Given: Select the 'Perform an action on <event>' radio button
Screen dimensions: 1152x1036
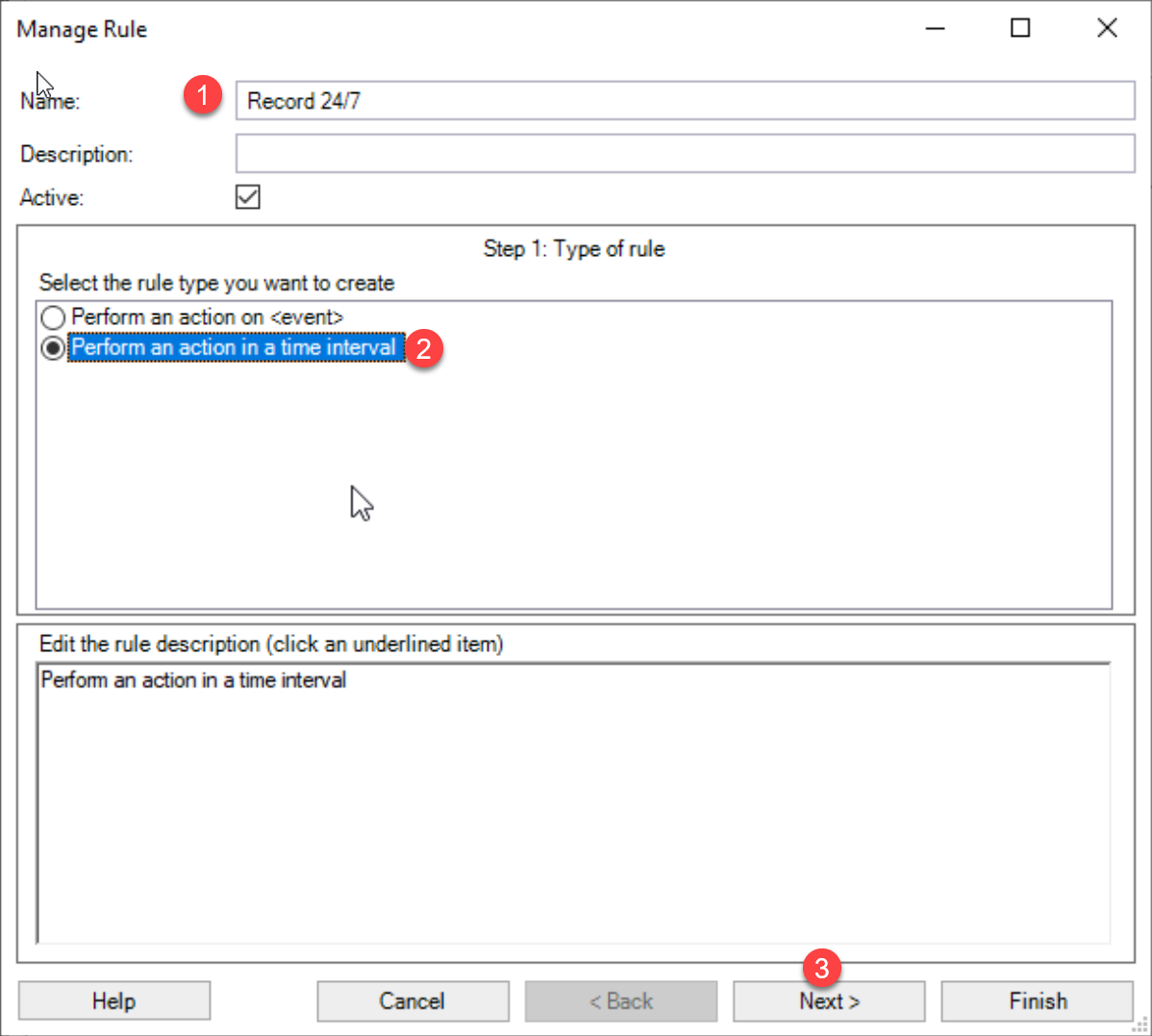Looking at the screenshot, I should point(53,317).
